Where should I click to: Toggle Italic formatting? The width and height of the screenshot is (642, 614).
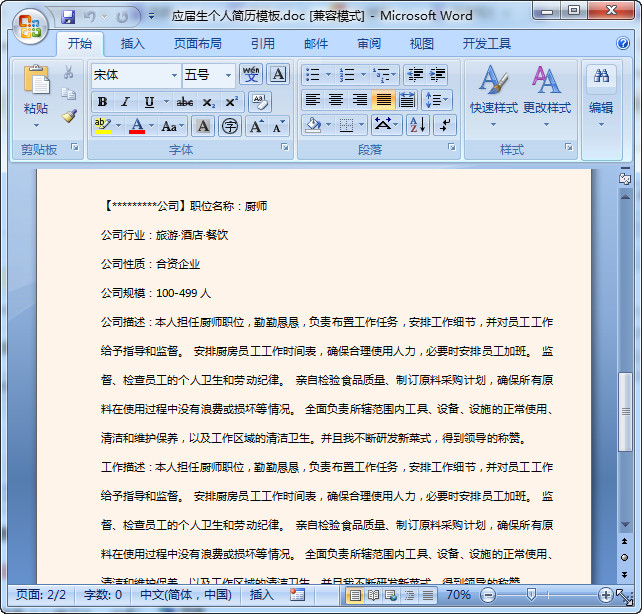[x=125, y=102]
